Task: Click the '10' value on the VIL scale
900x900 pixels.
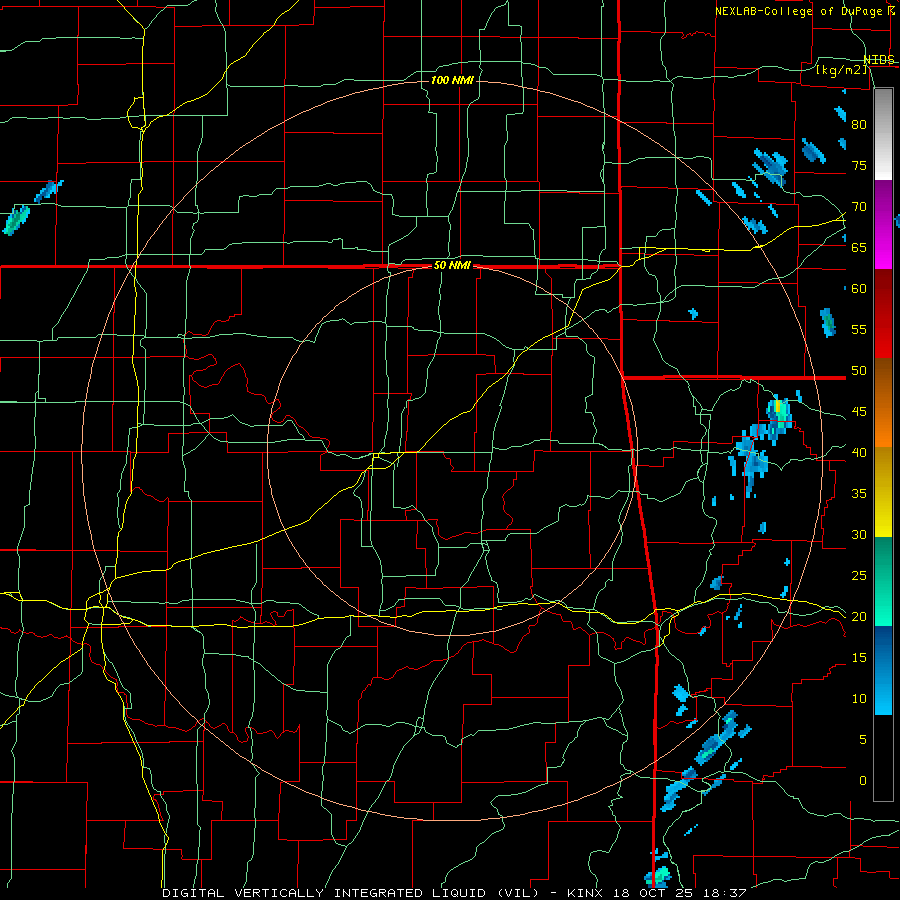Action: point(859,699)
